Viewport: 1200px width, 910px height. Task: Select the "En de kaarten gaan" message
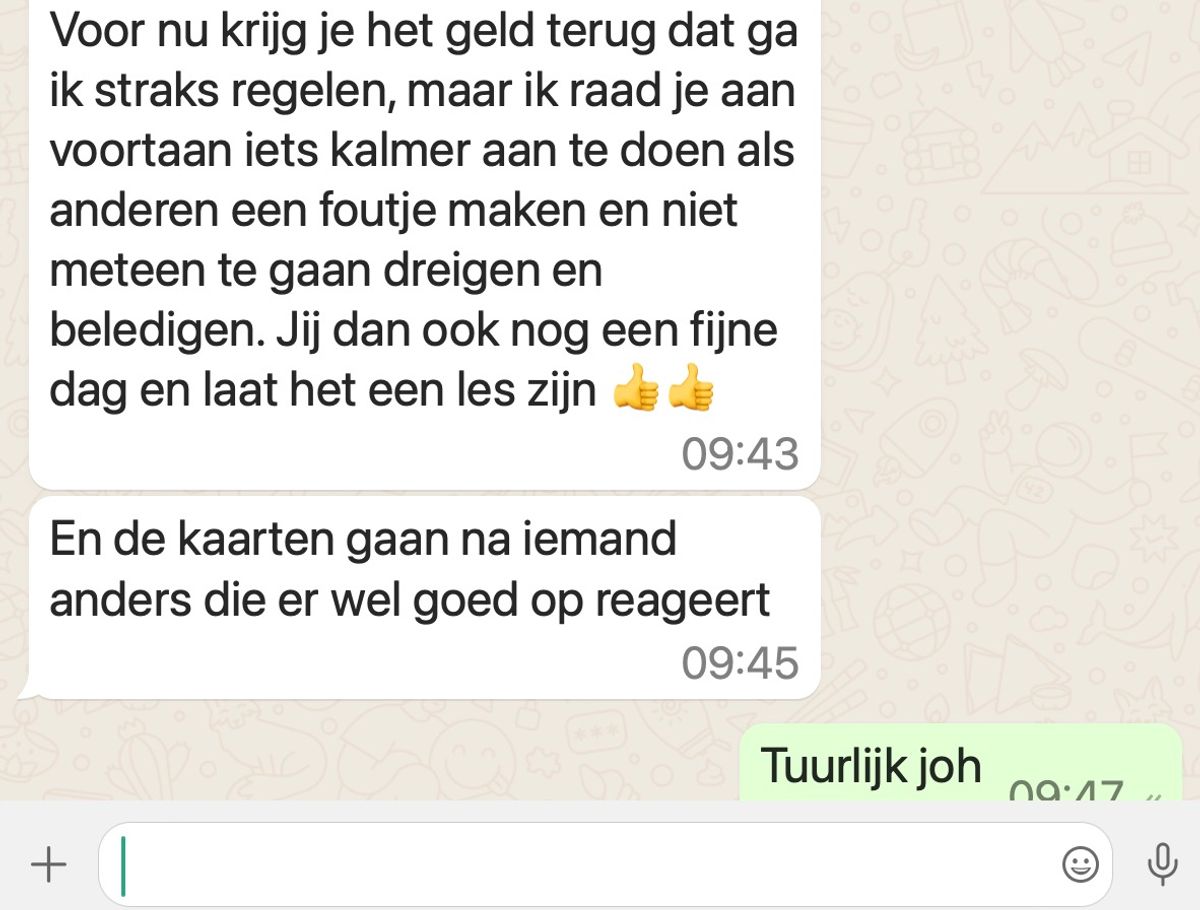coord(425,598)
